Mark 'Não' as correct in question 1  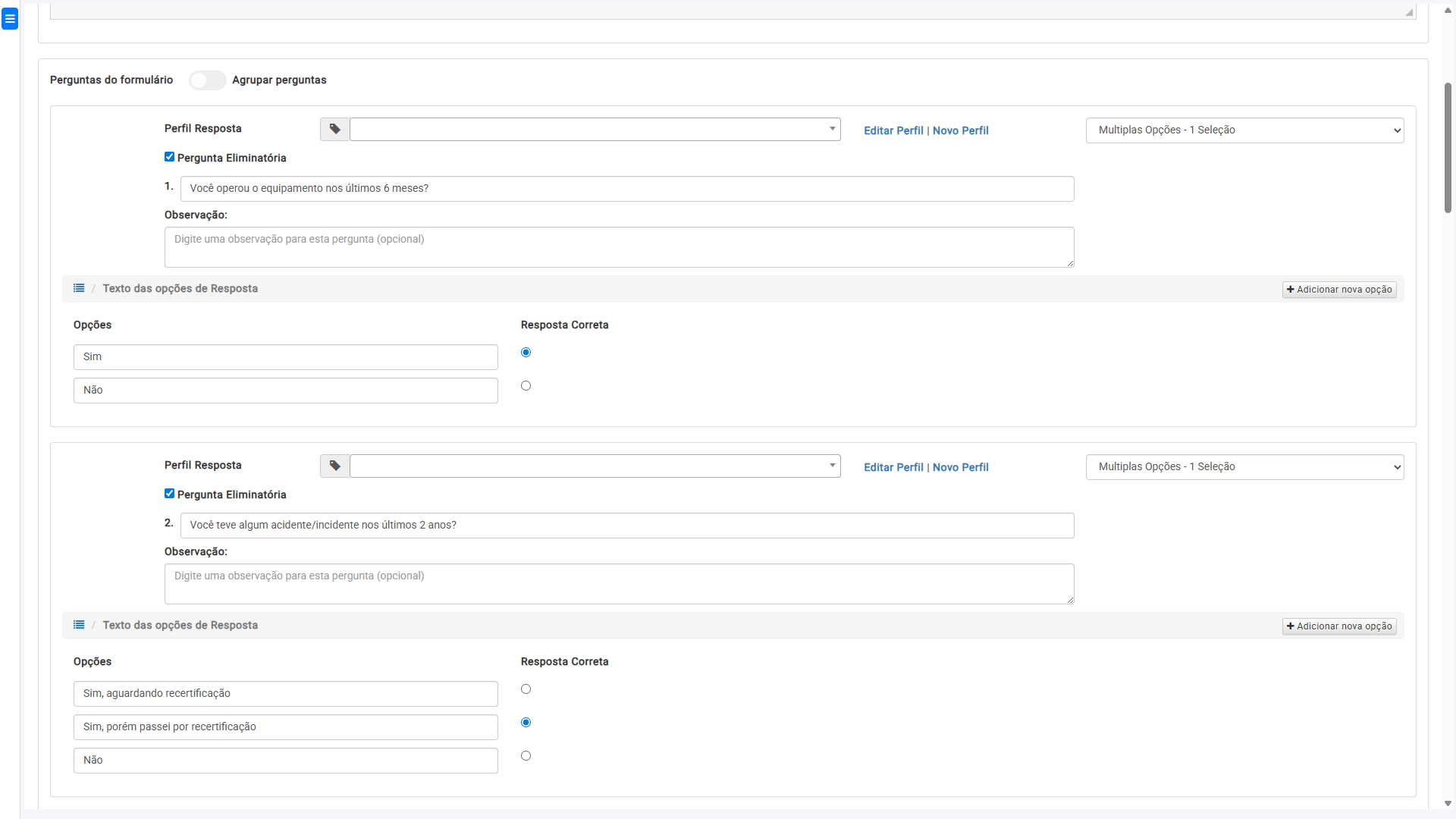(526, 386)
